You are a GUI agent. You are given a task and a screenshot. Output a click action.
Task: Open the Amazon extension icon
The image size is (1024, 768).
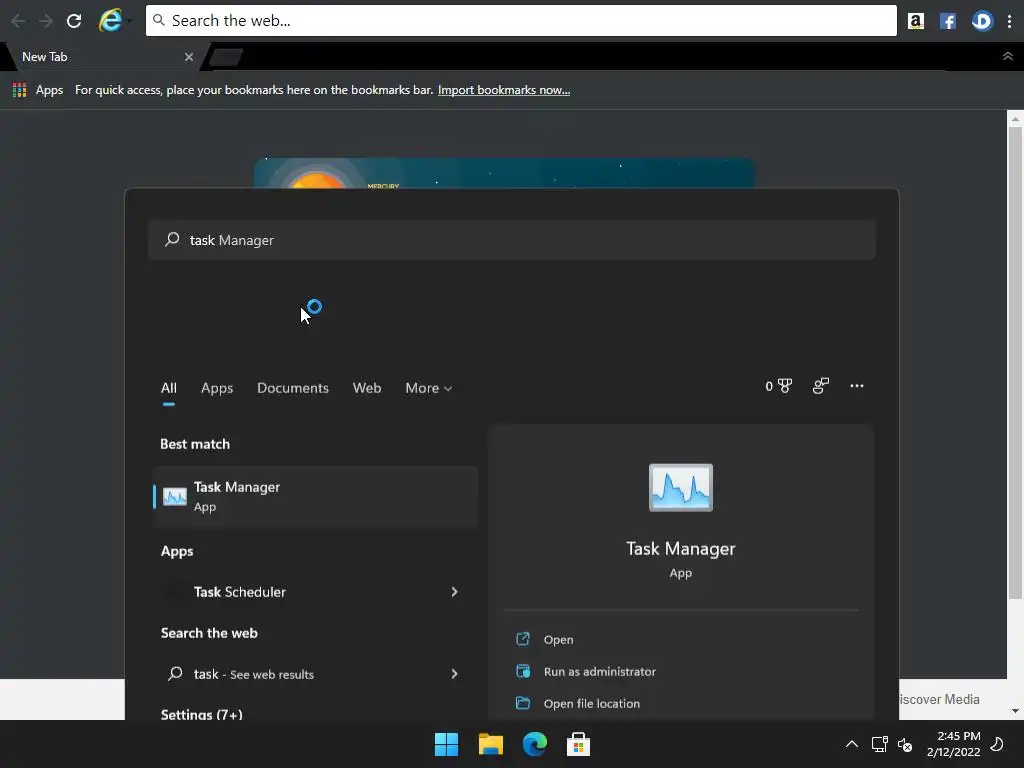click(916, 21)
